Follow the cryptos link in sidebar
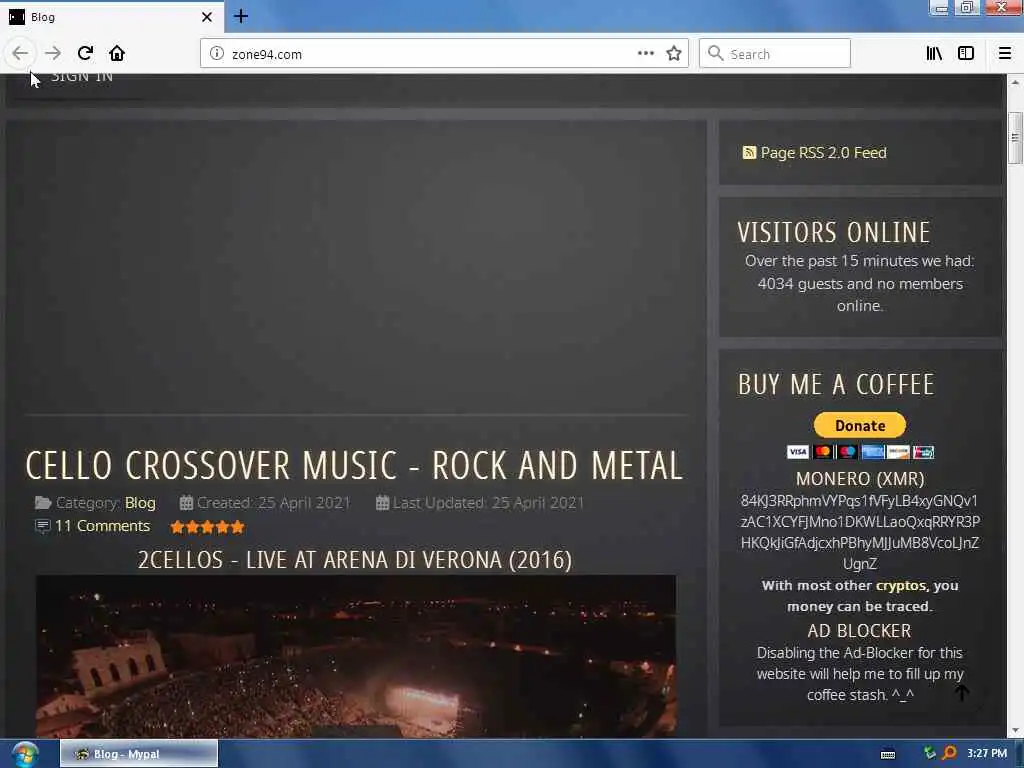 click(901, 586)
